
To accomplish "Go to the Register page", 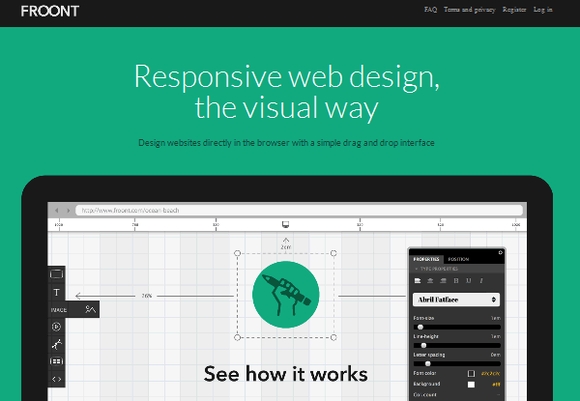I will coord(514,10).
